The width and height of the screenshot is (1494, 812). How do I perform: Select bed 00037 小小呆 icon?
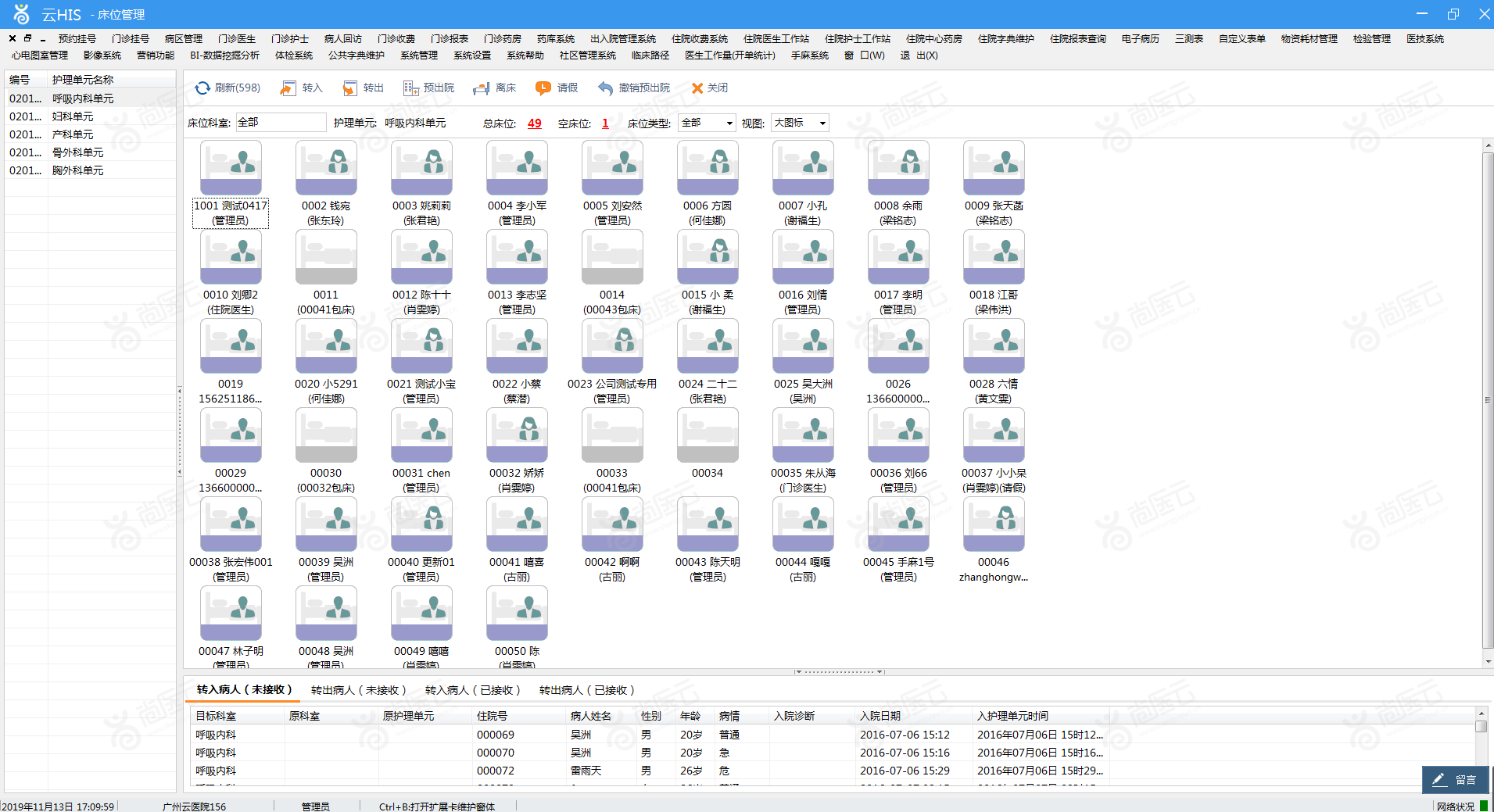[x=994, y=435]
